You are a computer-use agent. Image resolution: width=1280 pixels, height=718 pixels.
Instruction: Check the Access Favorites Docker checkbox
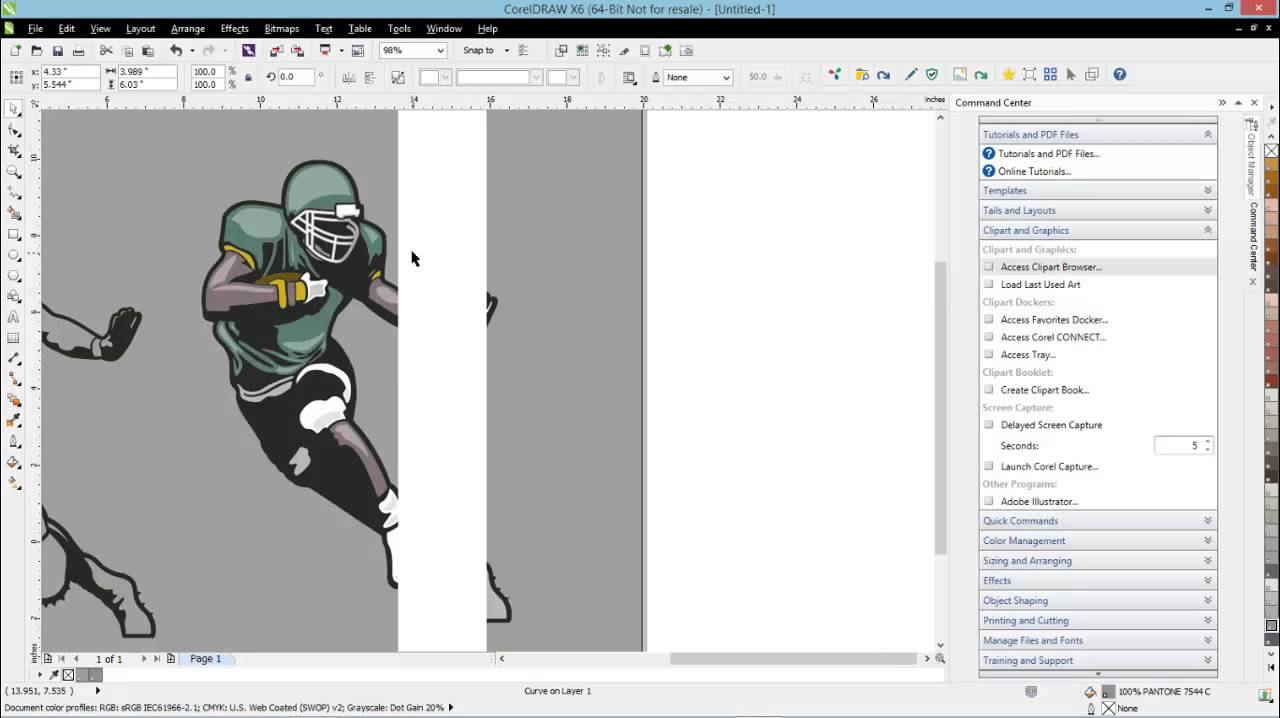(989, 319)
